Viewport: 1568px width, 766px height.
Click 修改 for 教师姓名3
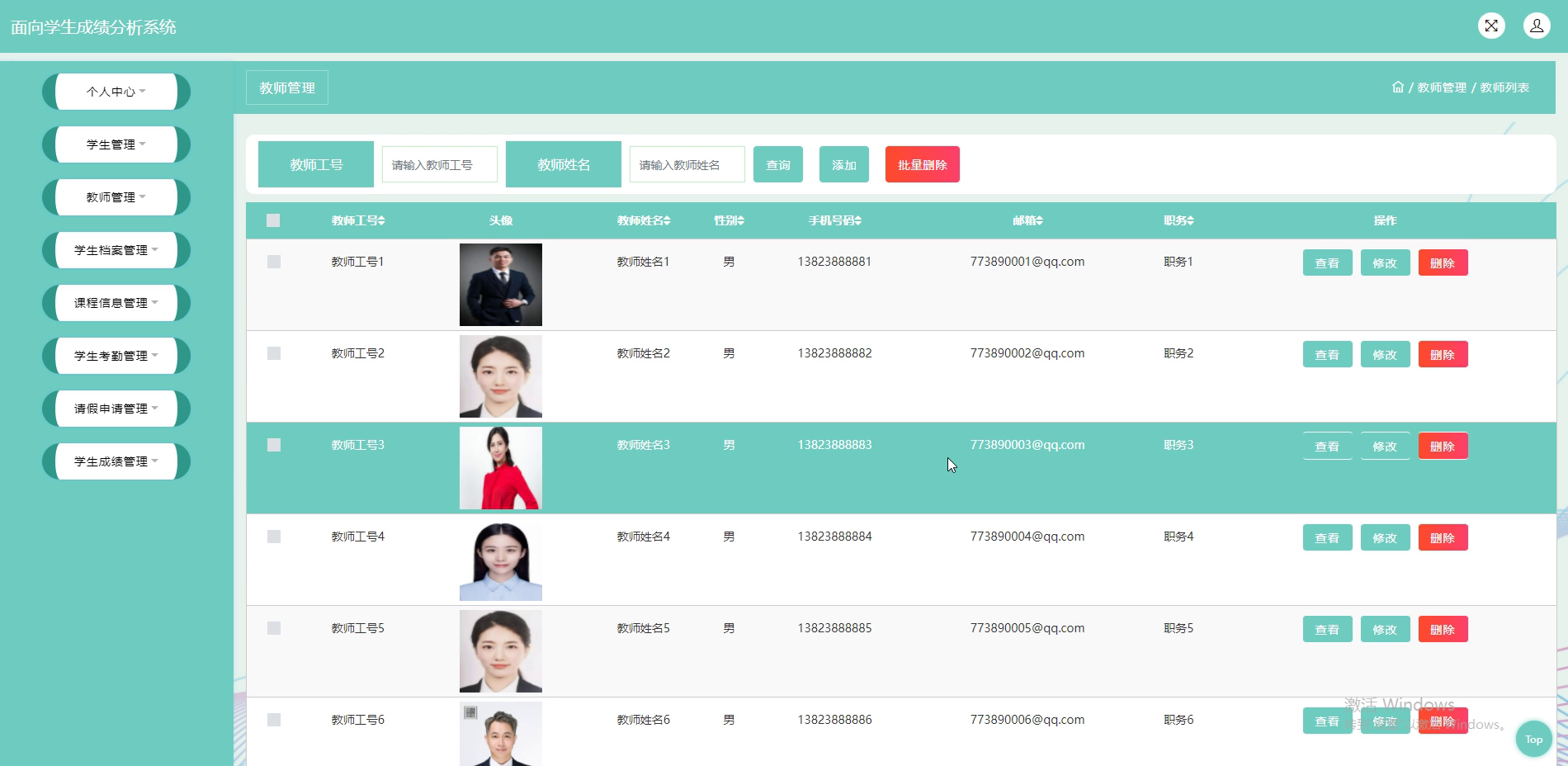click(1385, 446)
